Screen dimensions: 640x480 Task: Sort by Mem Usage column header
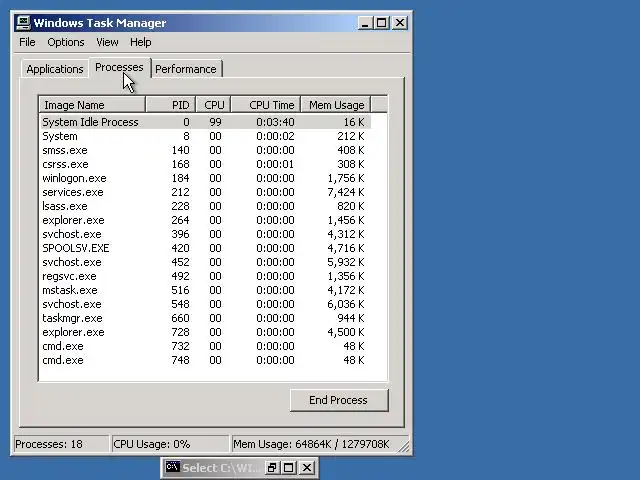336,105
